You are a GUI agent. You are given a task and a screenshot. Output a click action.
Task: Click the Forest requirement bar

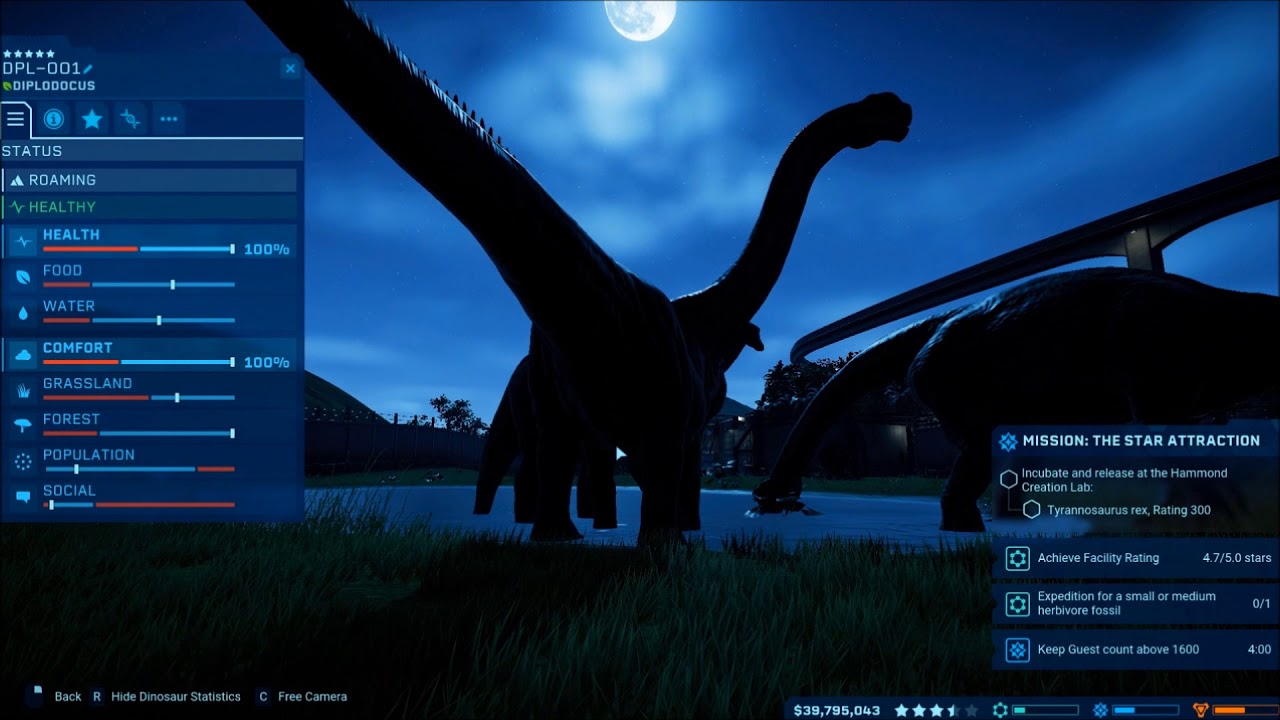coord(139,433)
